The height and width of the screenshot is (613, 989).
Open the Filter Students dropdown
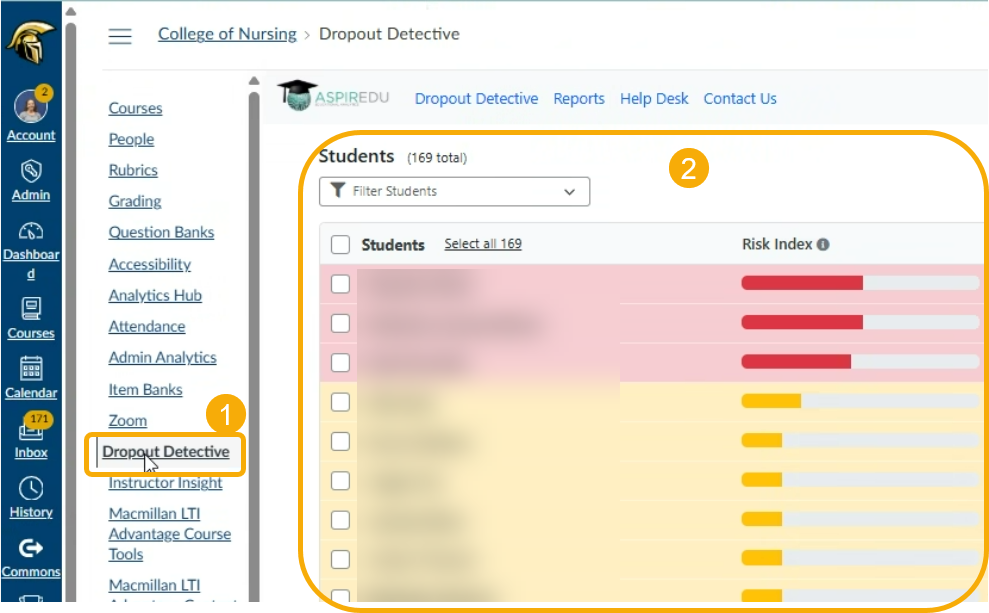tap(454, 192)
